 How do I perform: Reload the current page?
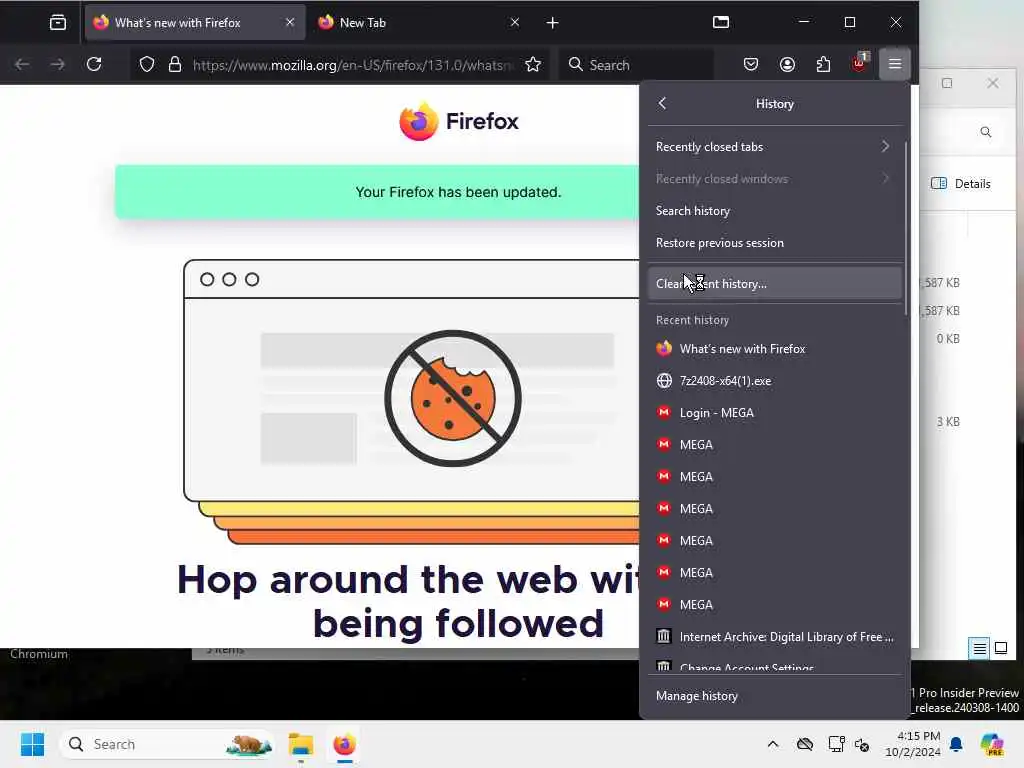pos(94,64)
